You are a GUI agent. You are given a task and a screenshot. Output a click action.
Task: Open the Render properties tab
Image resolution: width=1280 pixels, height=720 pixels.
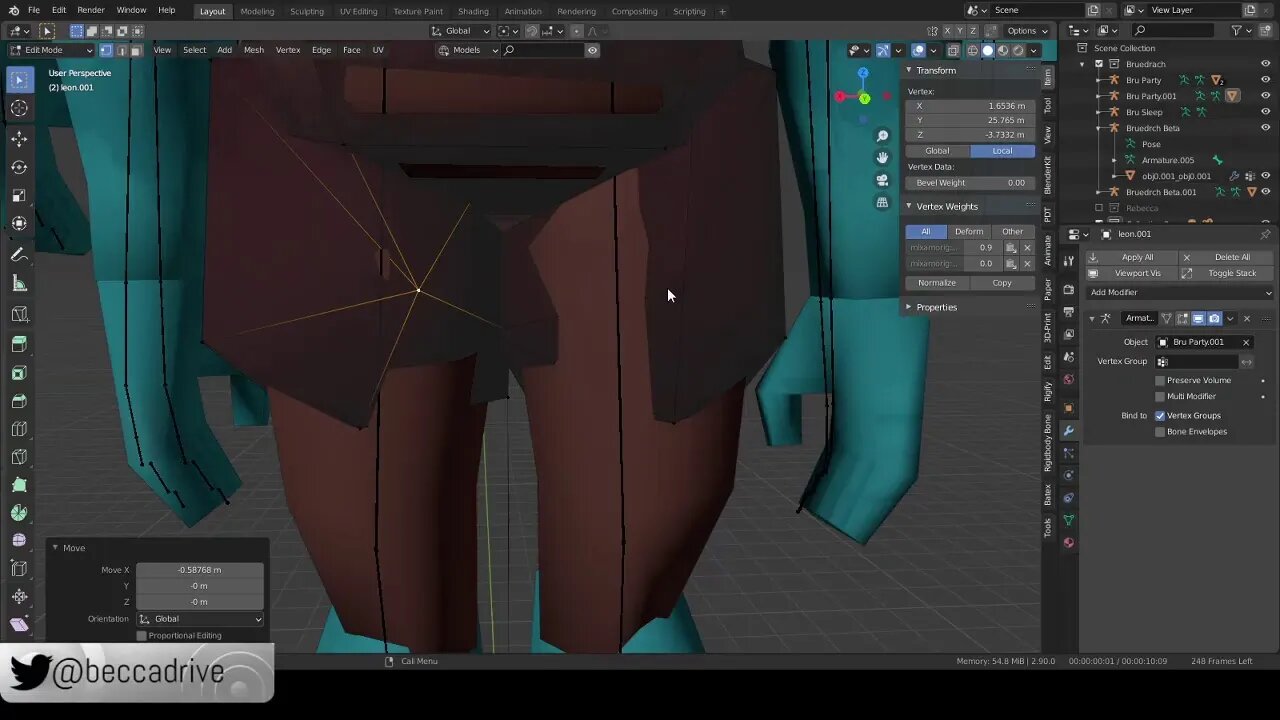[x=1068, y=290]
